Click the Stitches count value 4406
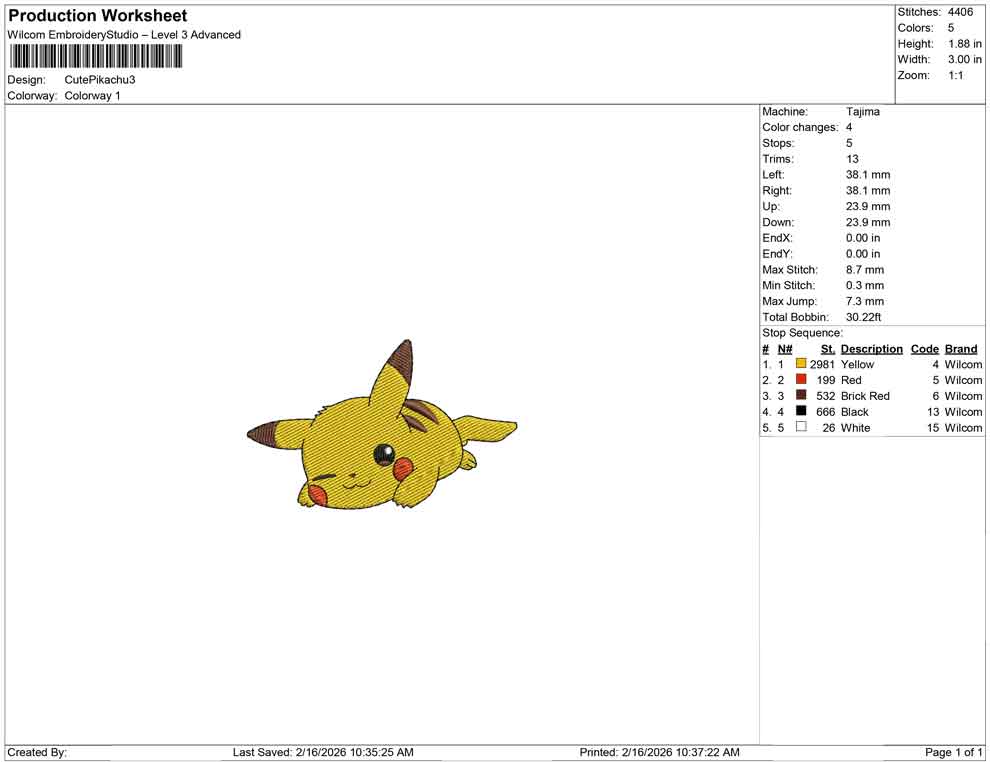 click(x=960, y=12)
